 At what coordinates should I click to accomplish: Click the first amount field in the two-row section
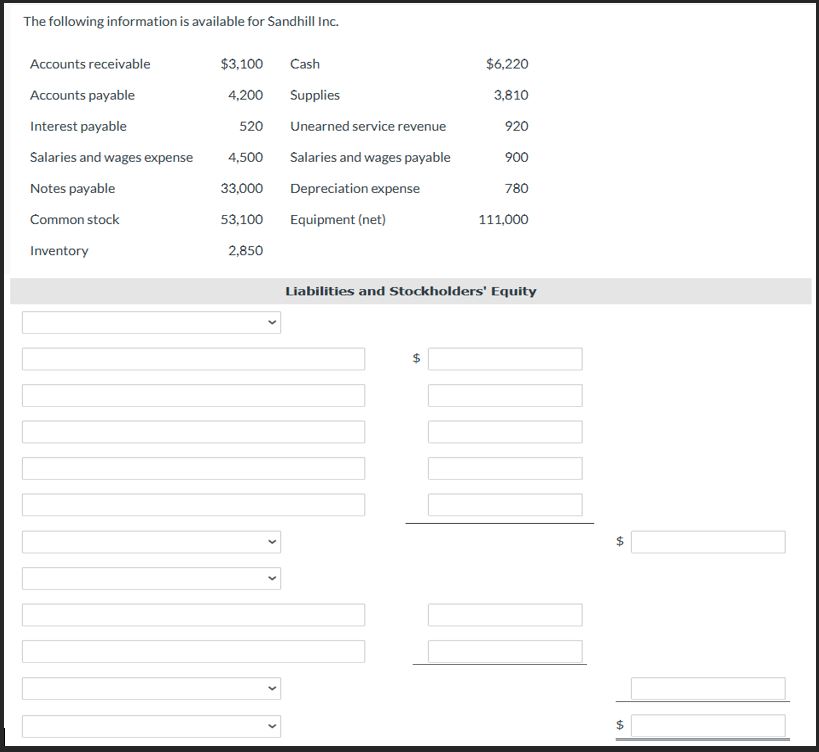505,615
